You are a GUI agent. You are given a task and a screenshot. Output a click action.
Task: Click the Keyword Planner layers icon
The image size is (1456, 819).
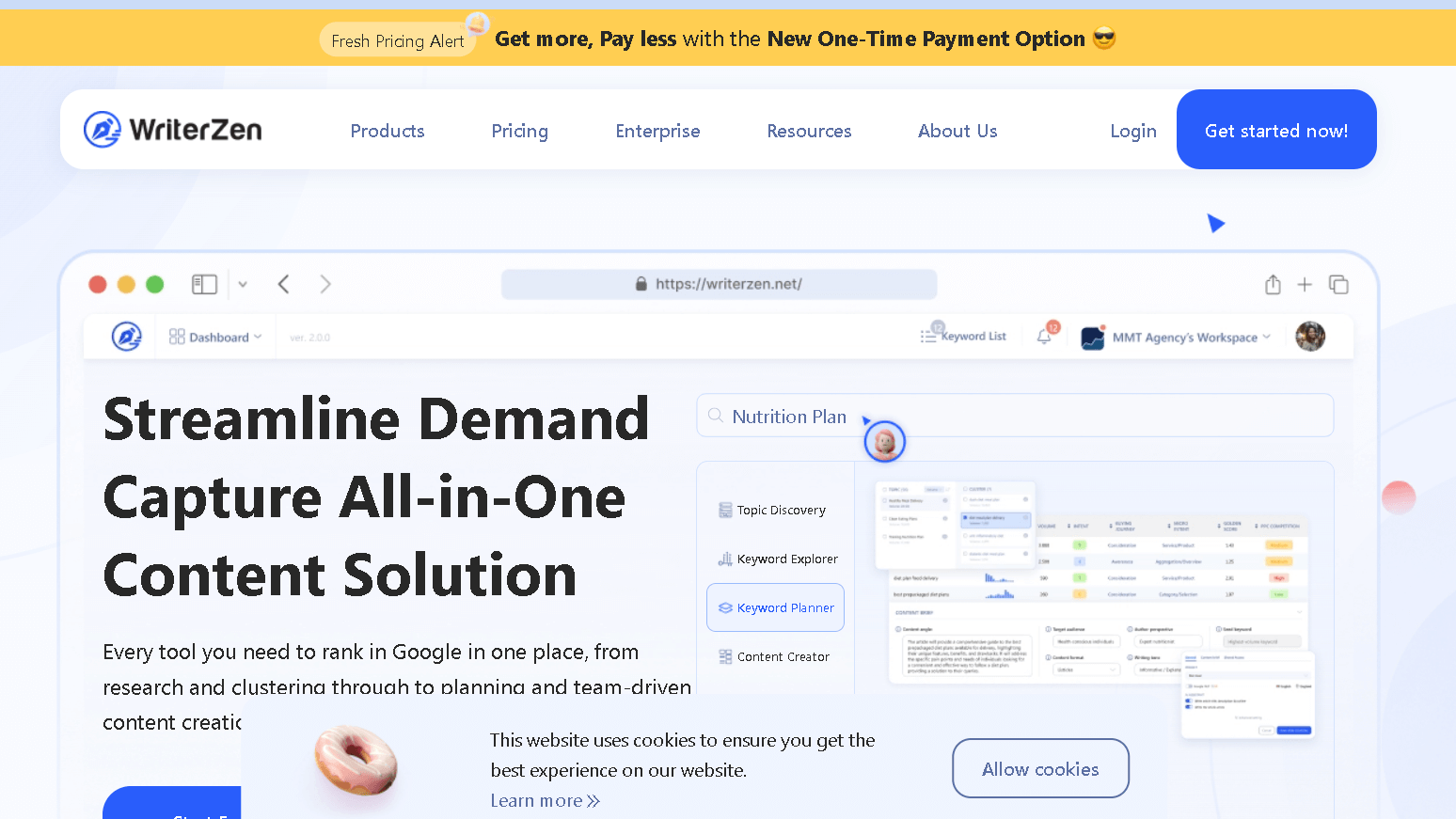pyautogui.click(x=725, y=607)
